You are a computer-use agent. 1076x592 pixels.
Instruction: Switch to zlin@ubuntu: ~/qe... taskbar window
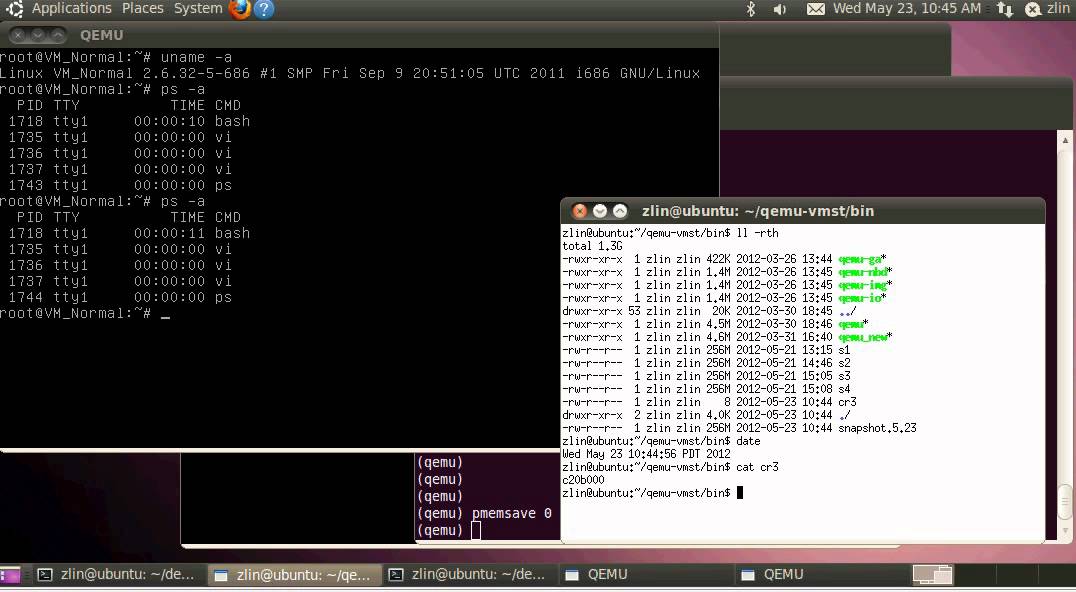point(293,575)
